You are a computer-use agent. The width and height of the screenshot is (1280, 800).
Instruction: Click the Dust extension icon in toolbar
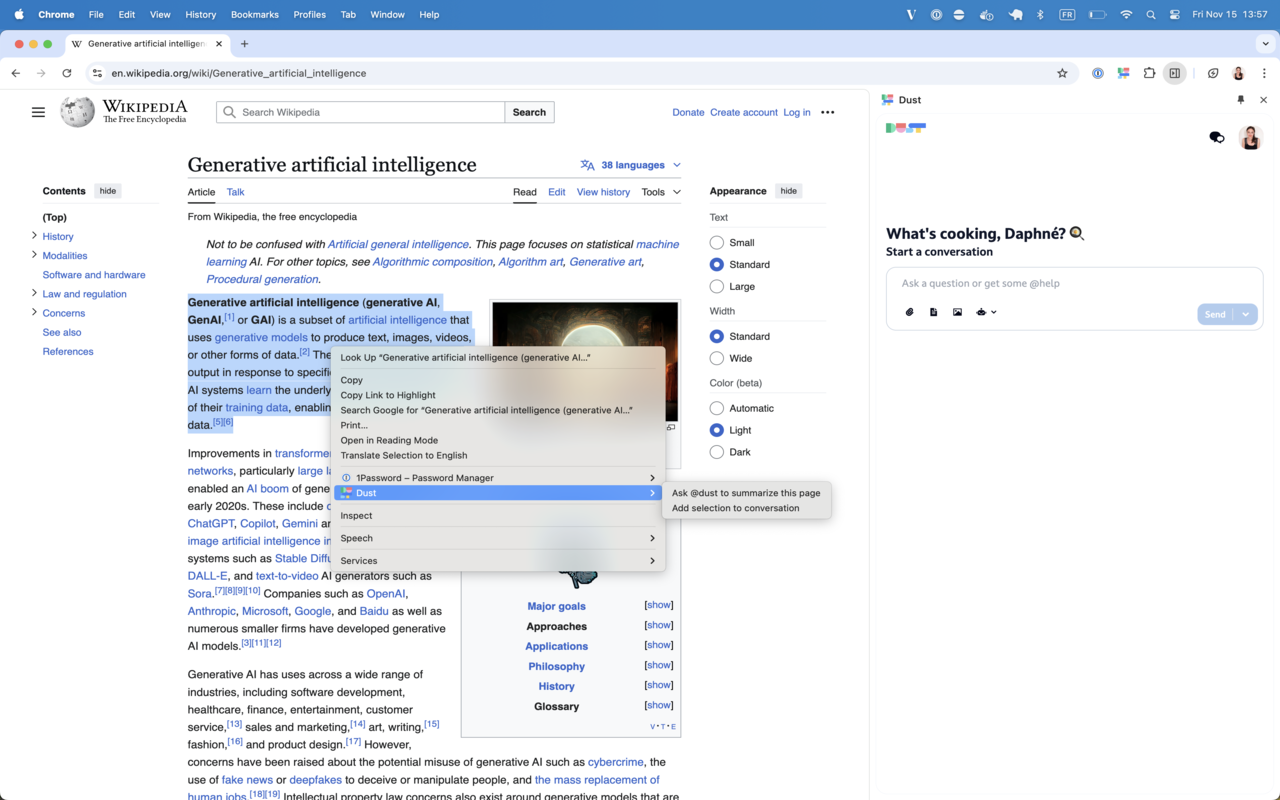point(1124,73)
